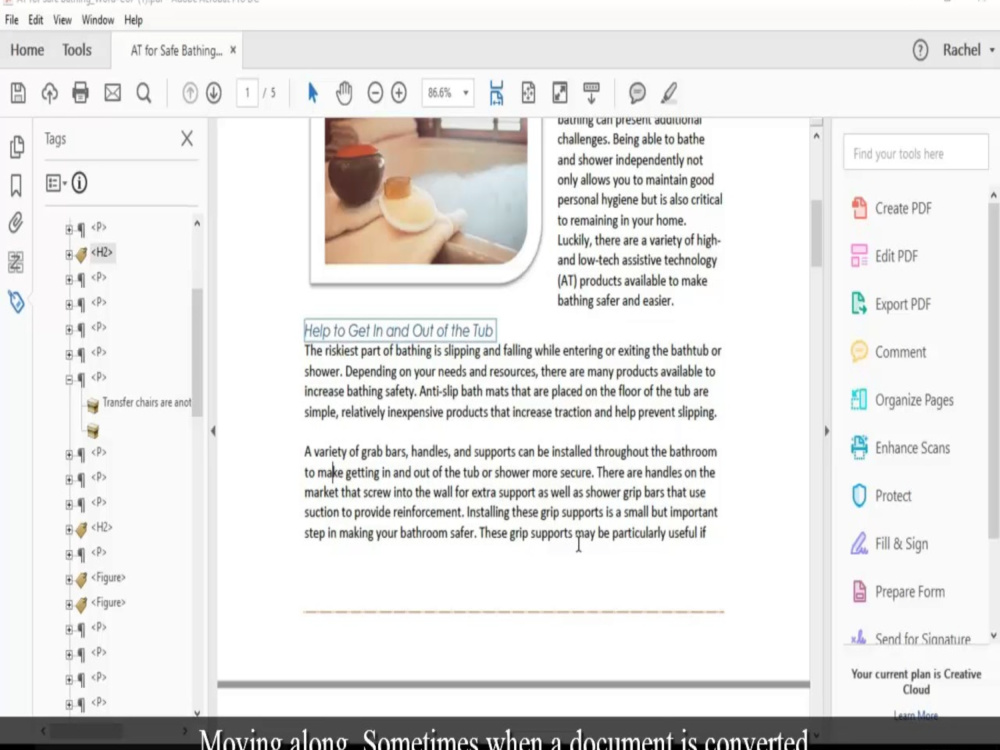
Task: Open the Prepare Form tool
Action: tap(898, 592)
